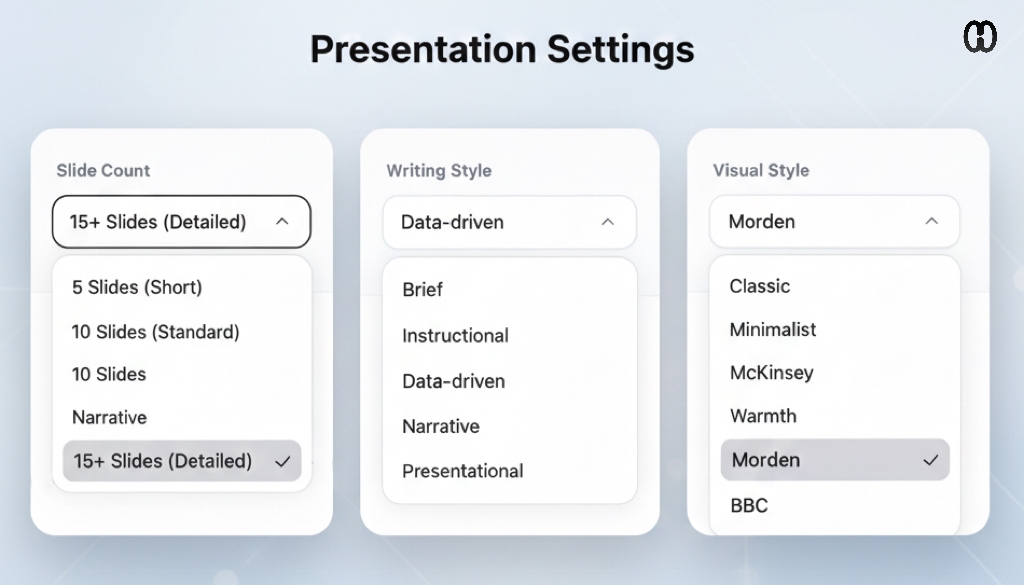Collapse the Slide Count dropdown chevron
This screenshot has width=1024, height=585.
coord(282,221)
